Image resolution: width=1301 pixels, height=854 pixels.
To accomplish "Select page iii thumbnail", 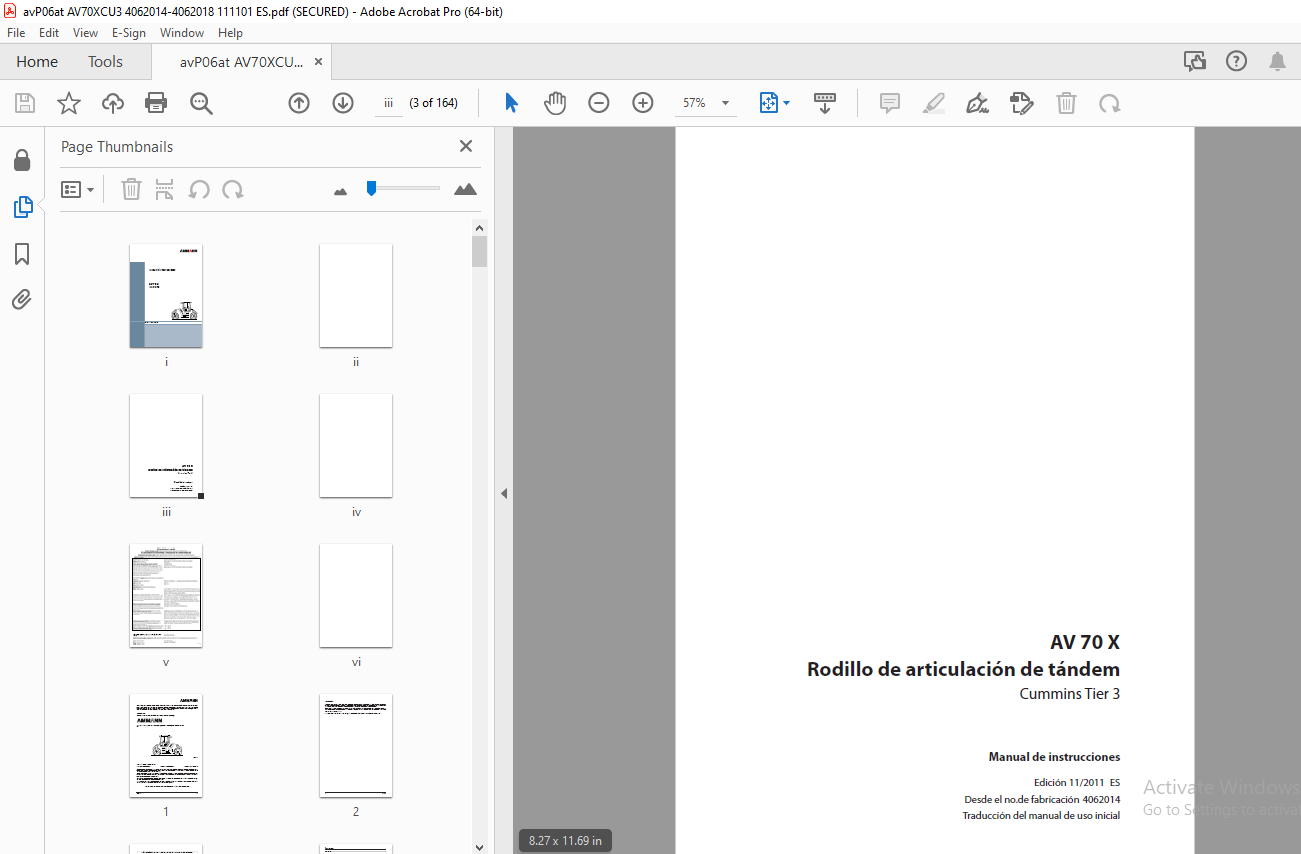I will 166,446.
